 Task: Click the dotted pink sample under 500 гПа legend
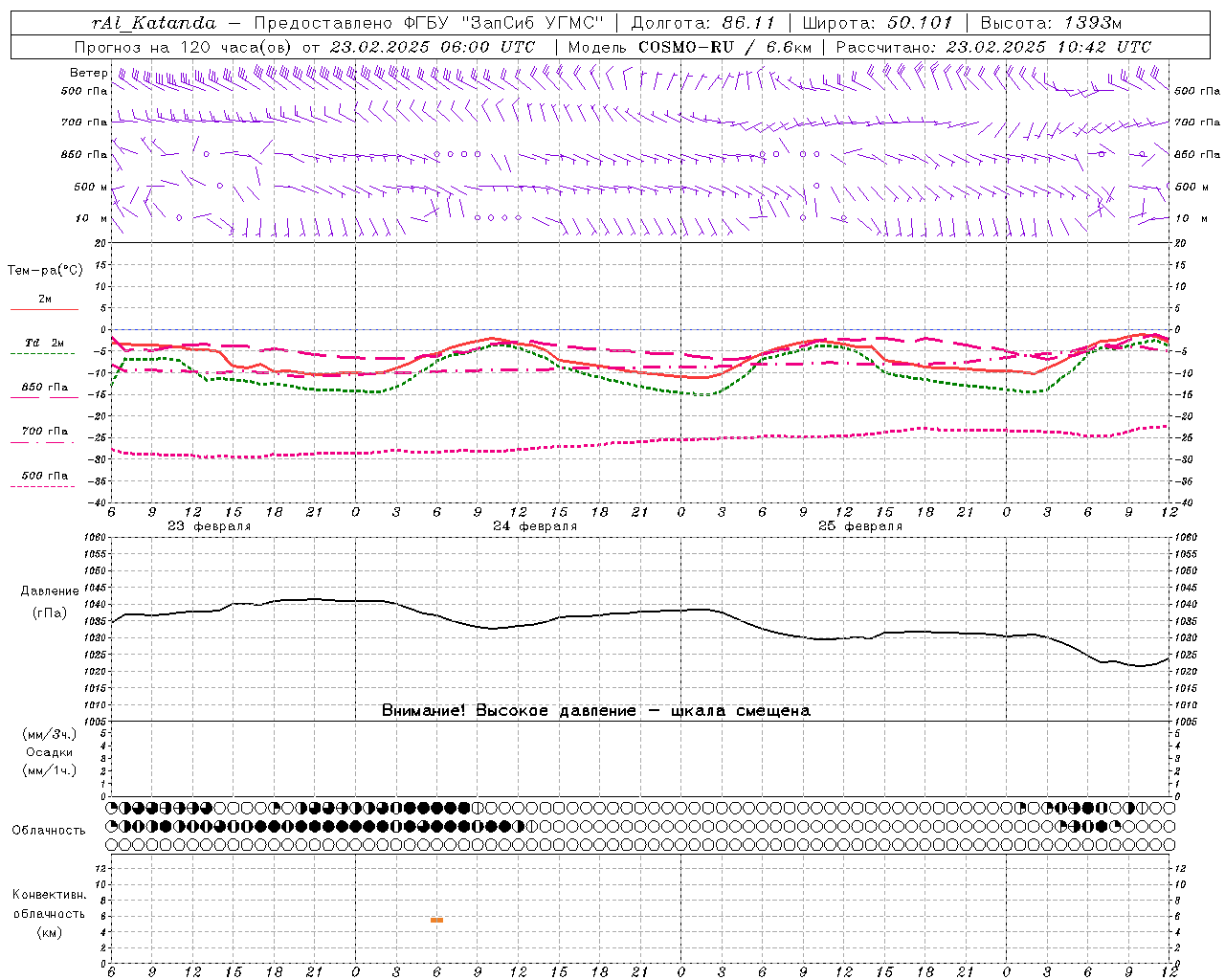(42, 486)
